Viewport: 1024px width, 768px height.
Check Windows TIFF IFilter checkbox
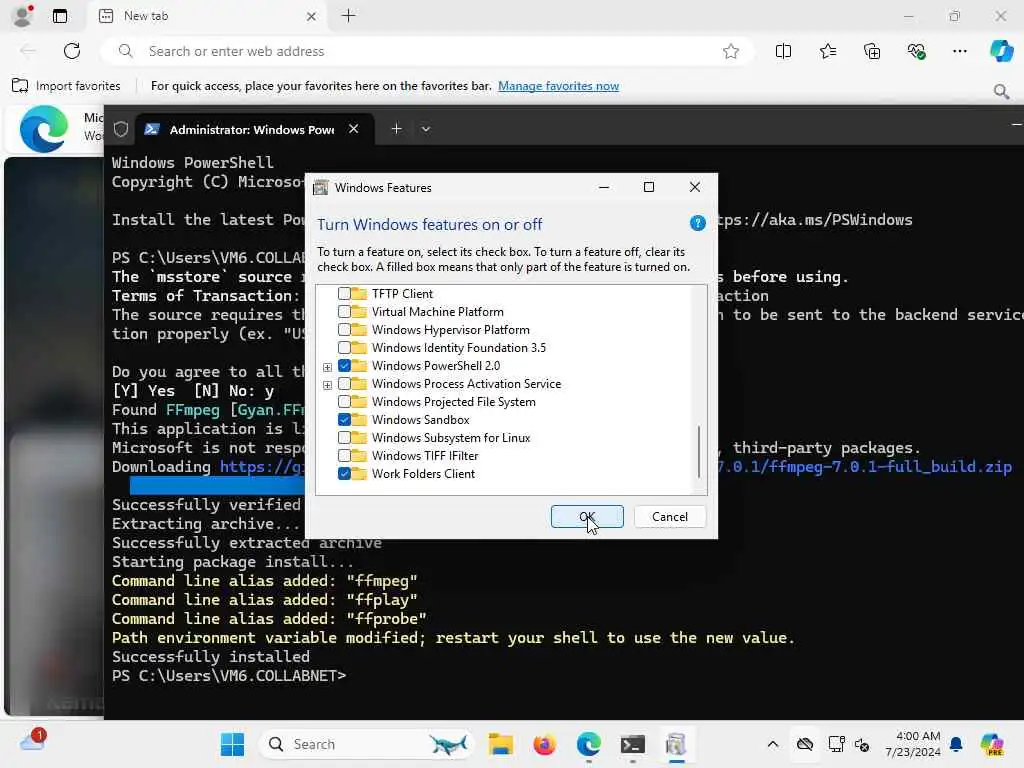click(344, 455)
